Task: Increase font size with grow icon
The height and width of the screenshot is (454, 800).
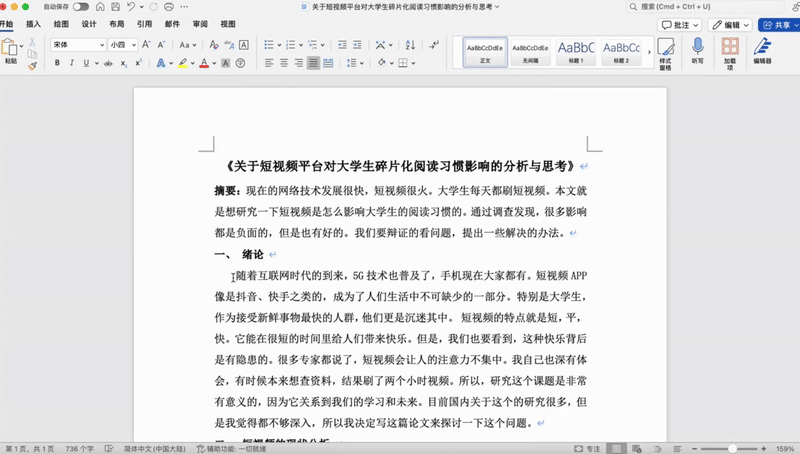Action: (x=146, y=45)
